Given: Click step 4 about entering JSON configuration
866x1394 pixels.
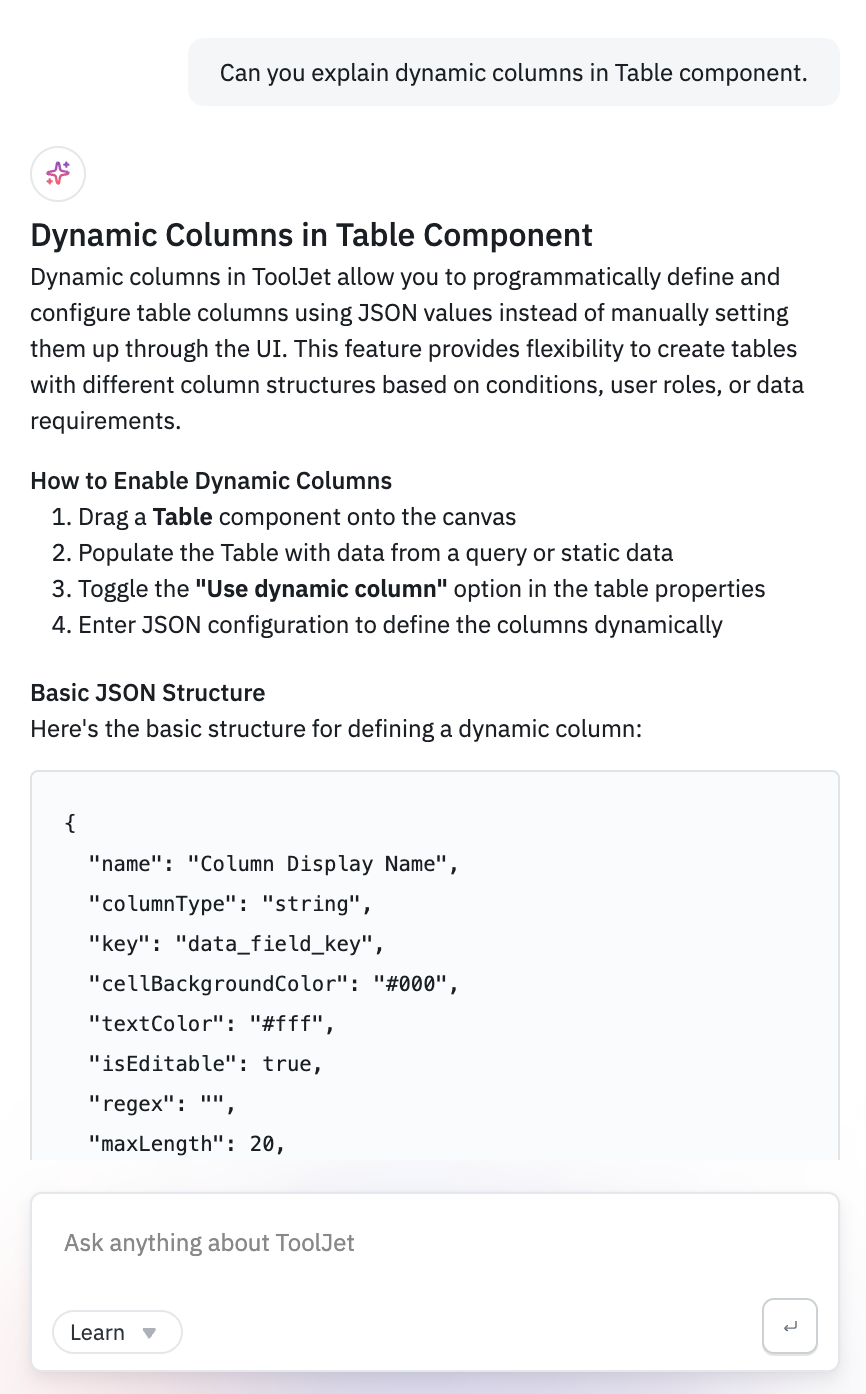Looking at the screenshot, I should [400, 625].
